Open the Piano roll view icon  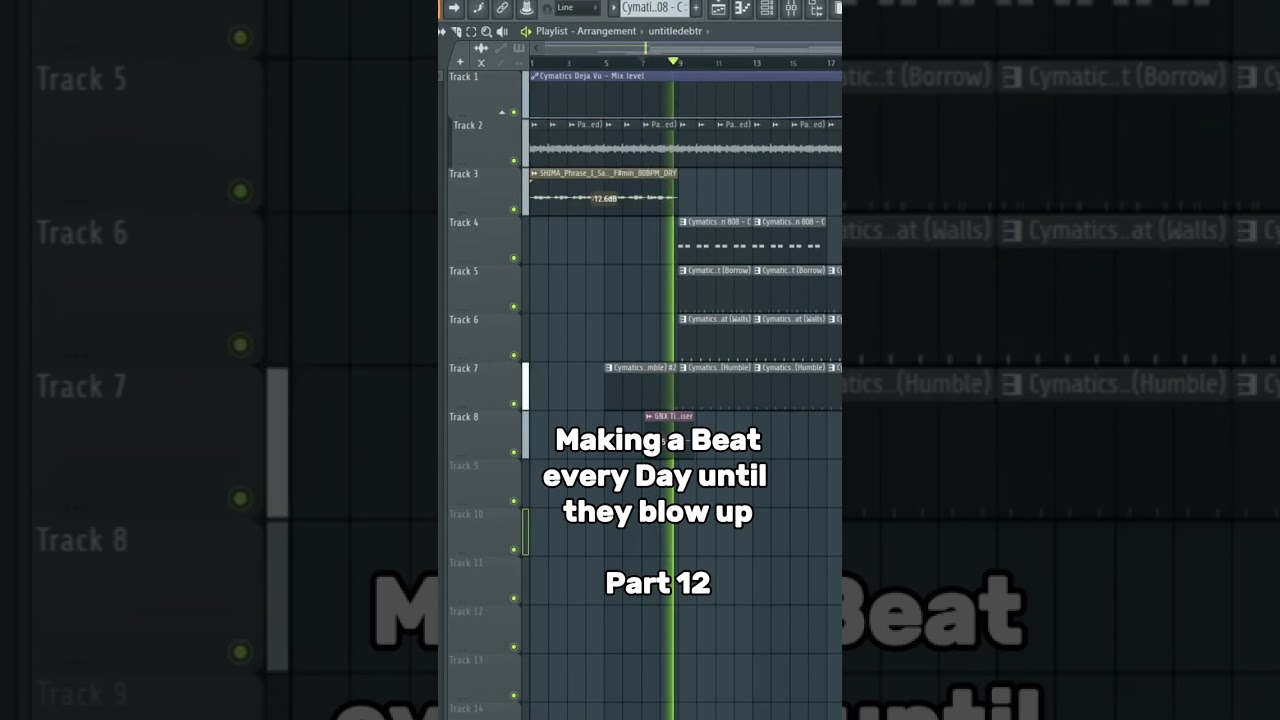tap(743, 8)
